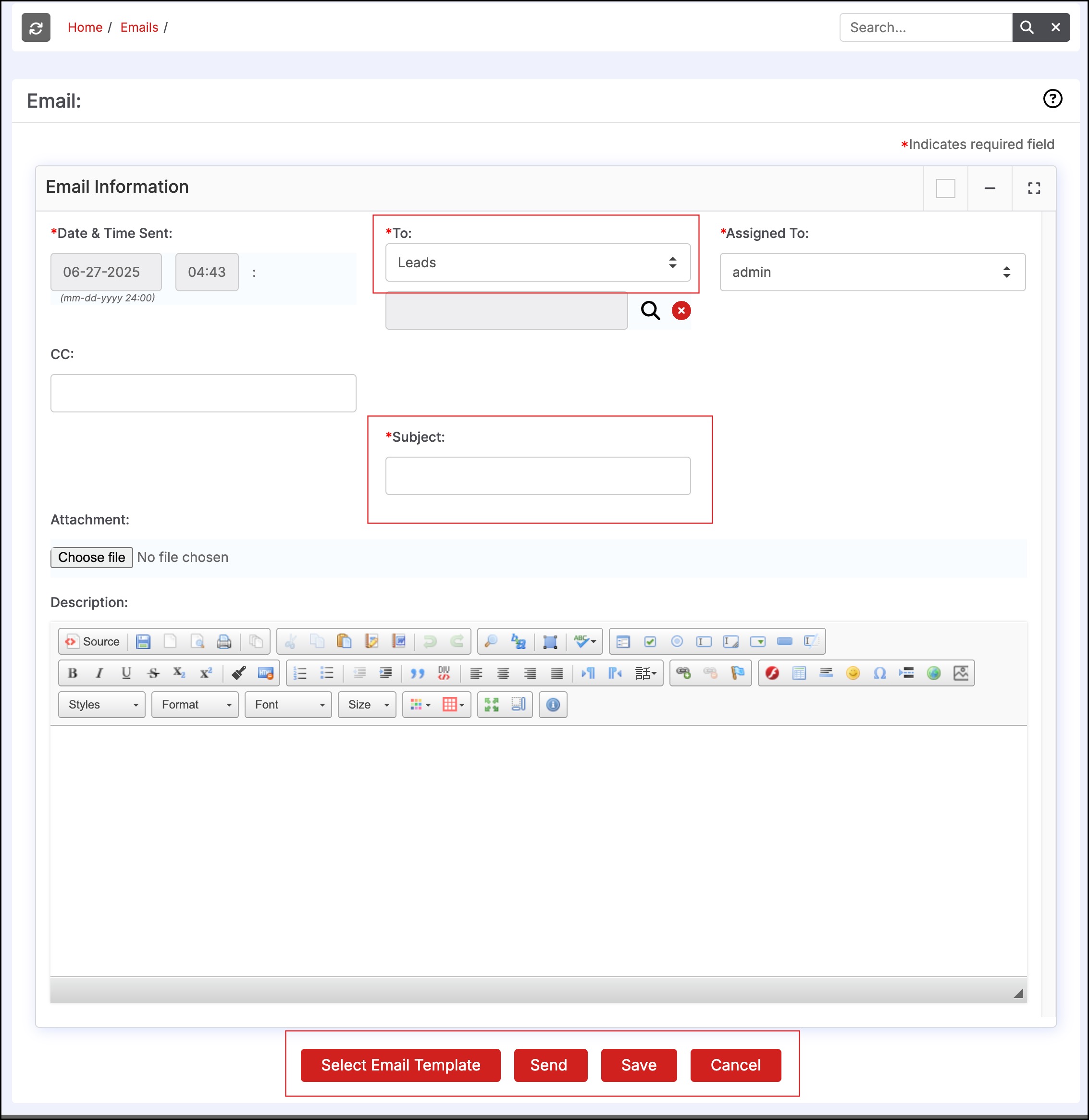1089x1120 pixels.
Task: Click the Source button in the editor toolbar
Action: (93, 641)
